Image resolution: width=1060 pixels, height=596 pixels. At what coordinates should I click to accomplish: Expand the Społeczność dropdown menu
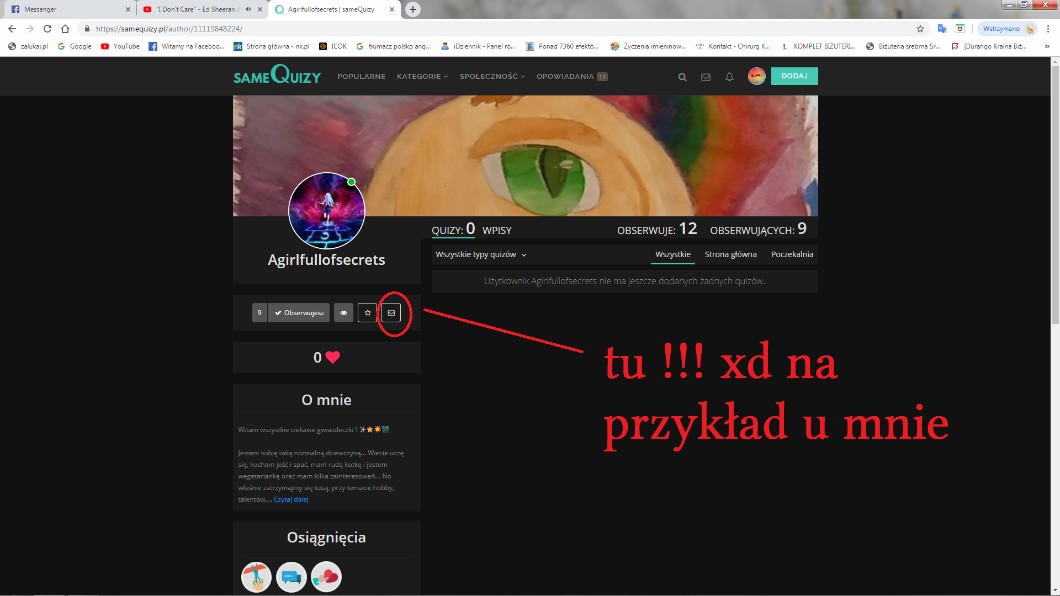(x=492, y=77)
